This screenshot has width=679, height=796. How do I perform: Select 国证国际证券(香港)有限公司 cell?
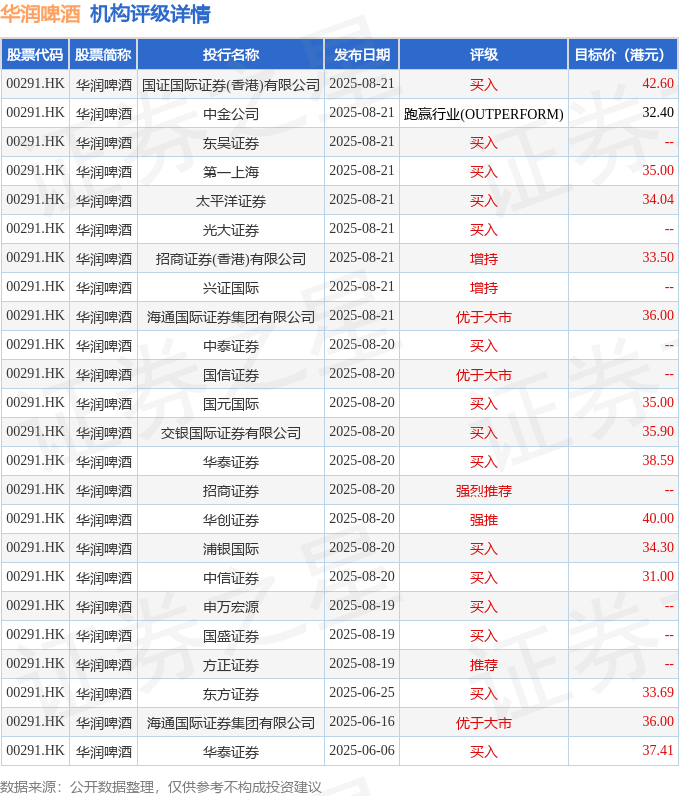(231, 84)
